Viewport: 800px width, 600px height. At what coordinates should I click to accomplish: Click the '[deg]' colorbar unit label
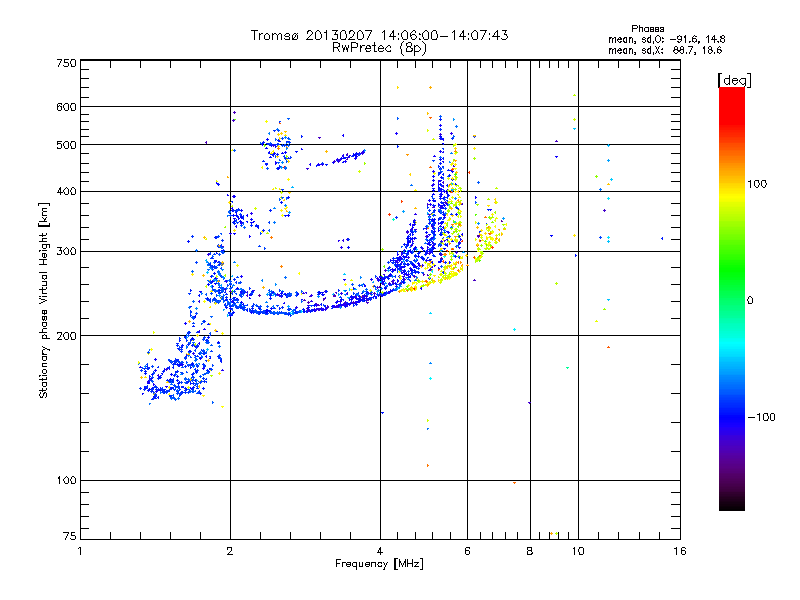coord(734,80)
